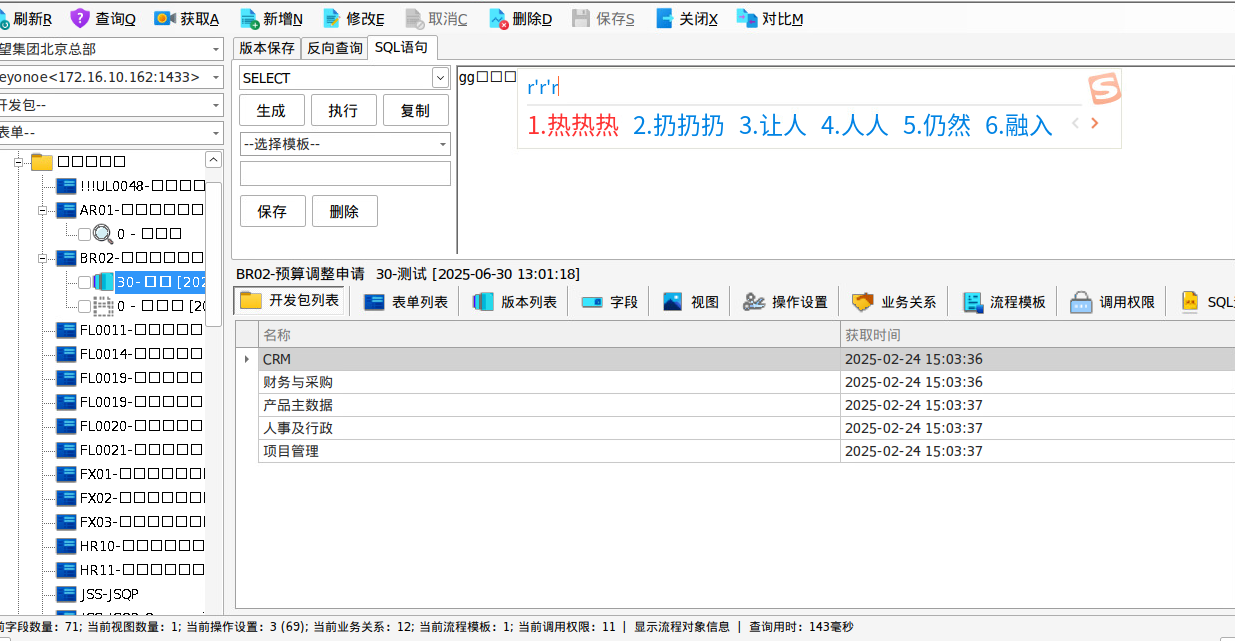This screenshot has height=641, width=1235.
Task: Switch to the 版本保存 tab
Action: pos(267,48)
